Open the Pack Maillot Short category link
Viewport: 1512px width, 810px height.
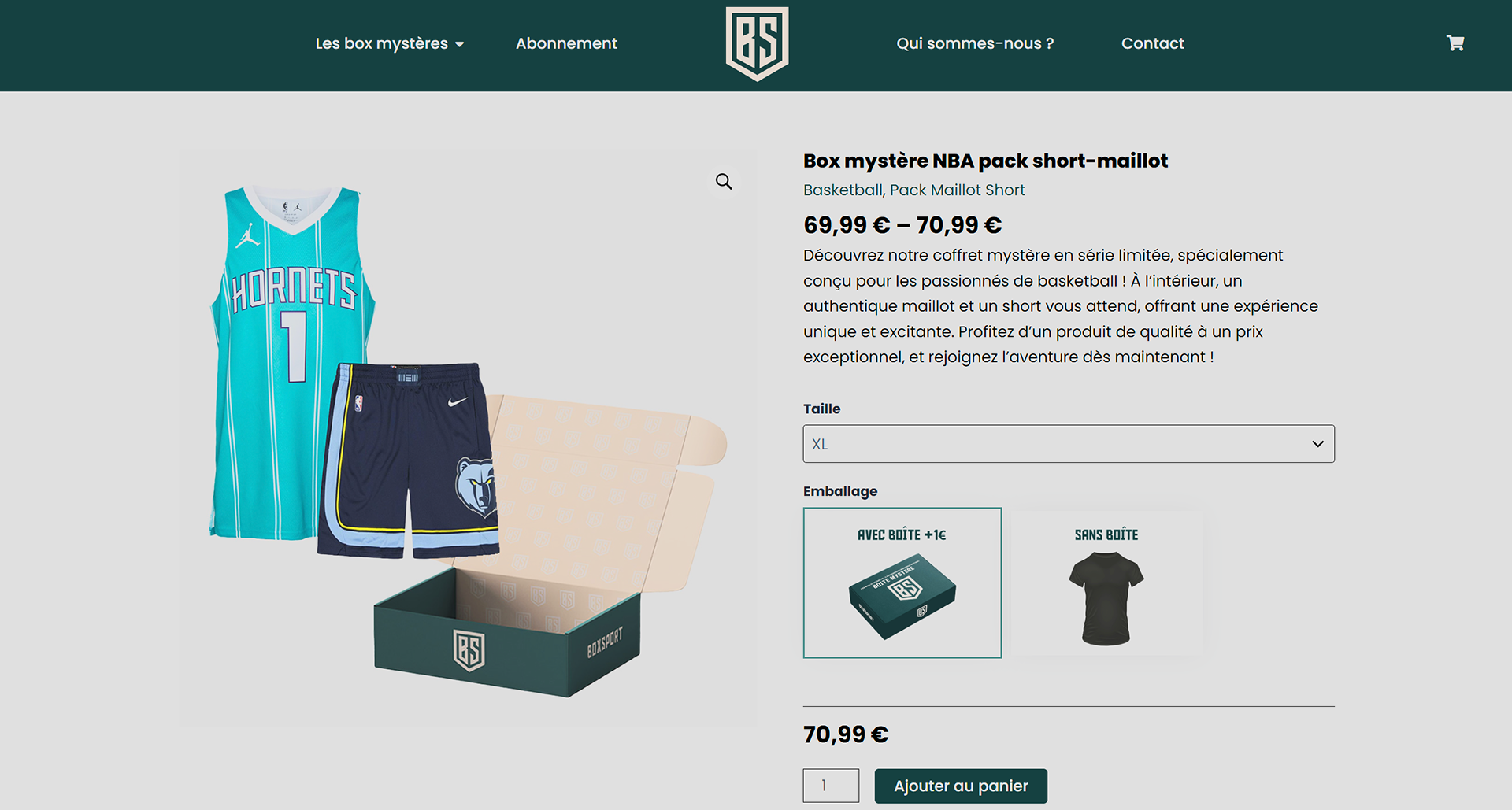point(957,190)
